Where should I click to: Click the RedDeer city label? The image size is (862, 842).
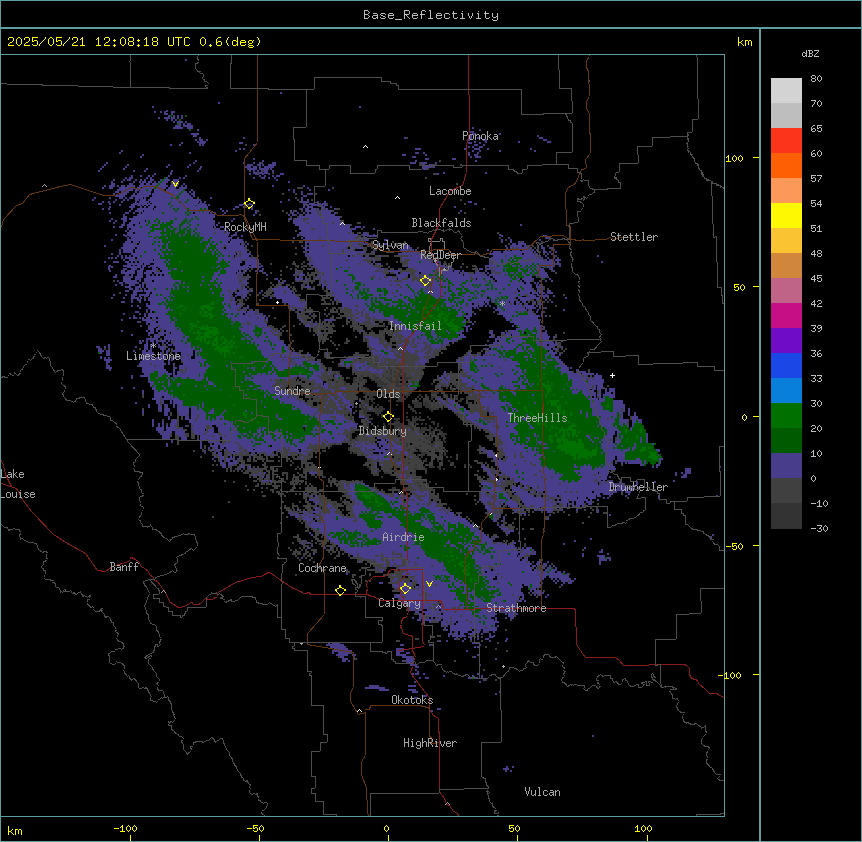click(x=440, y=255)
